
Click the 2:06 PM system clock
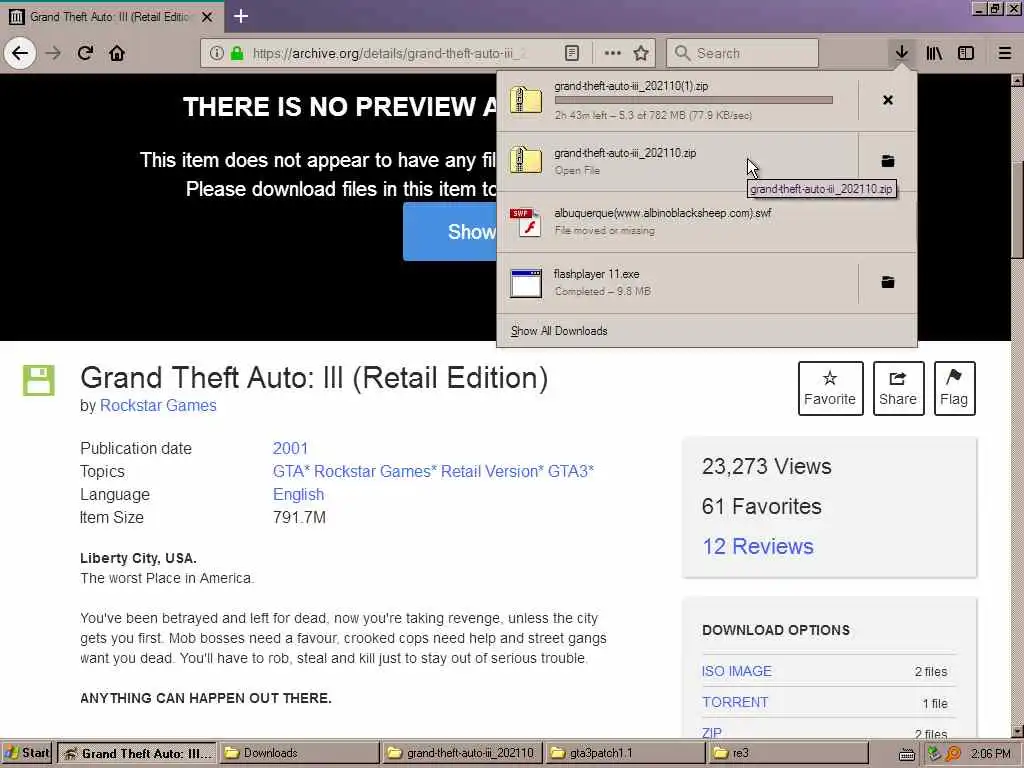click(x=990, y=754)
